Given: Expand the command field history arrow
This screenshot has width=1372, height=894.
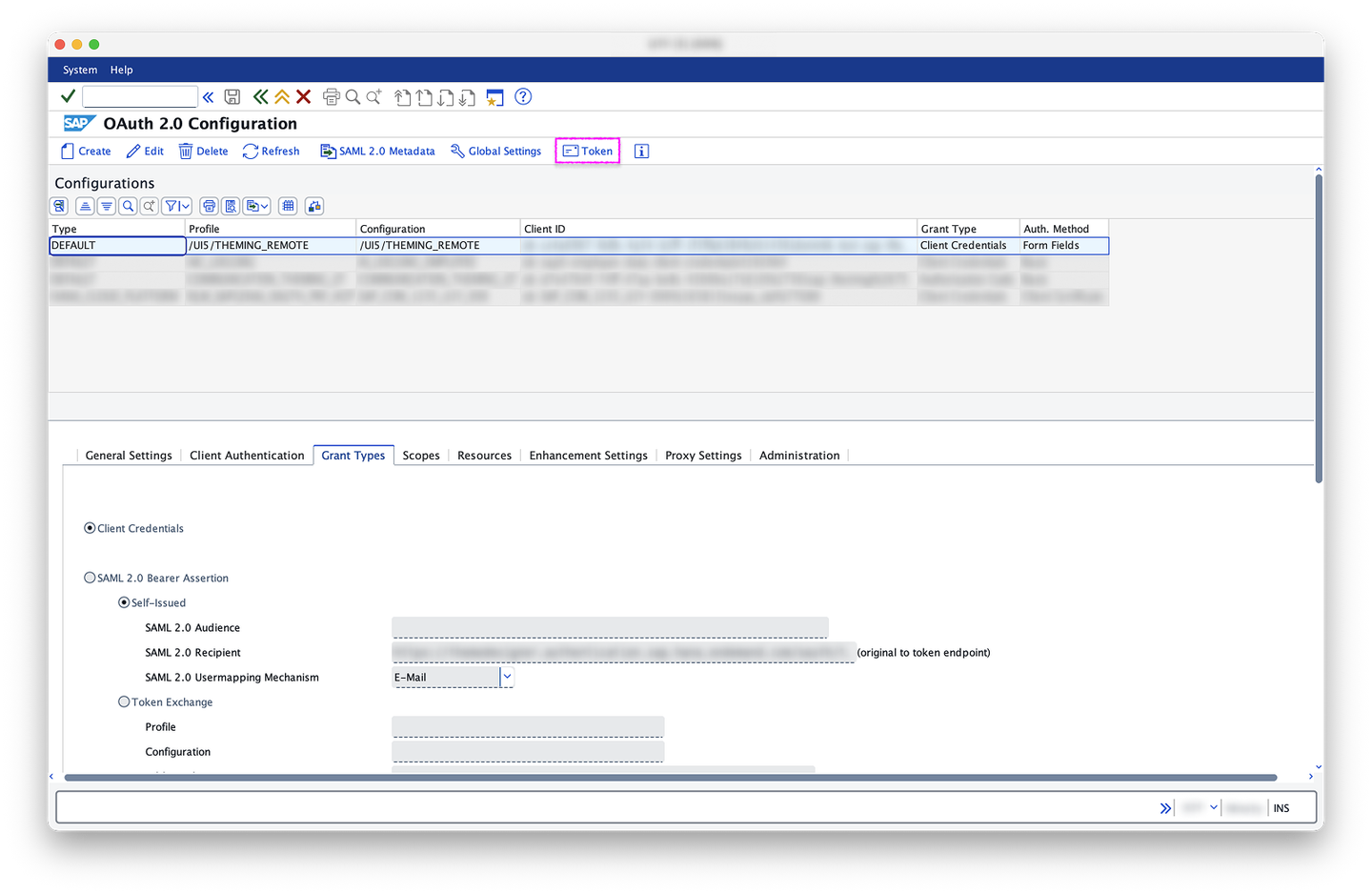Looking at the screenshot, I should [x=208, y=97].
